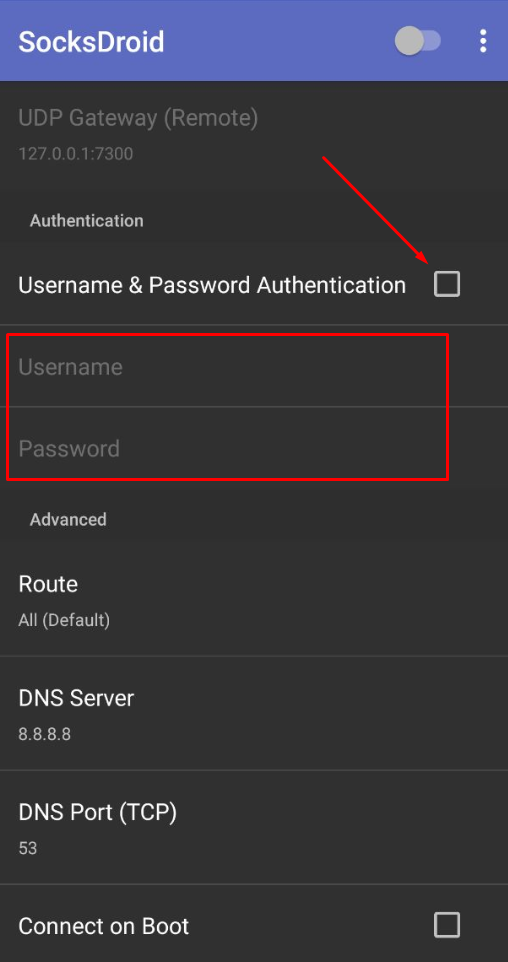Click the Username & Password Authentication label

pos(212,285)
